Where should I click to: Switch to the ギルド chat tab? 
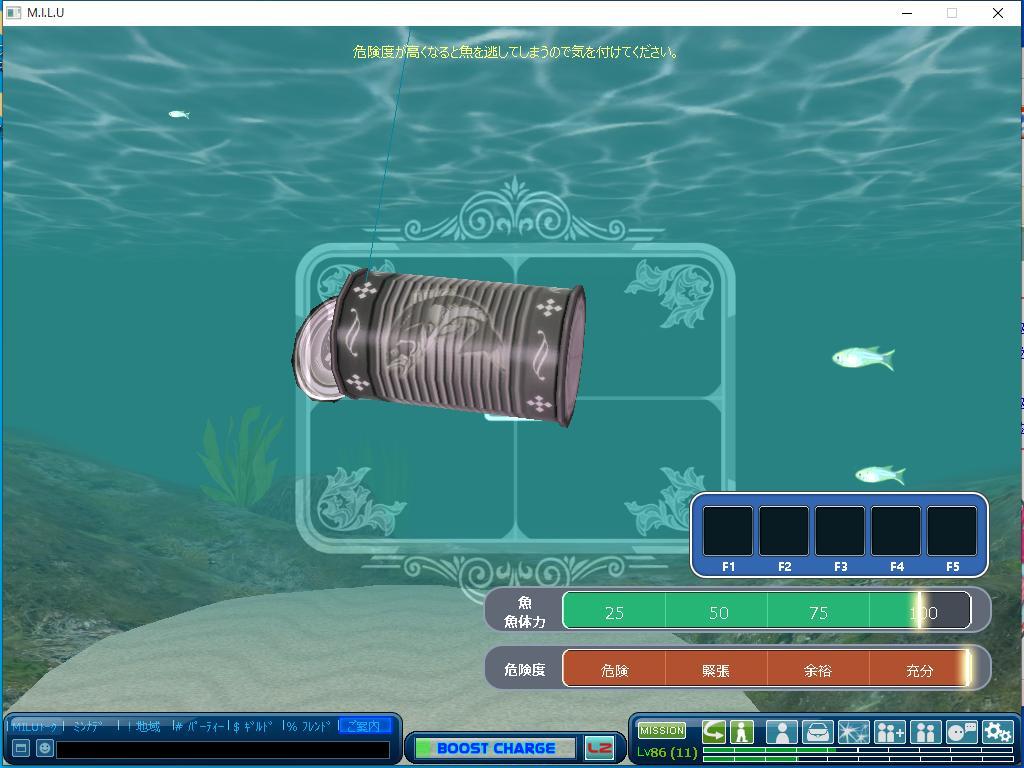tap(256, 726)
